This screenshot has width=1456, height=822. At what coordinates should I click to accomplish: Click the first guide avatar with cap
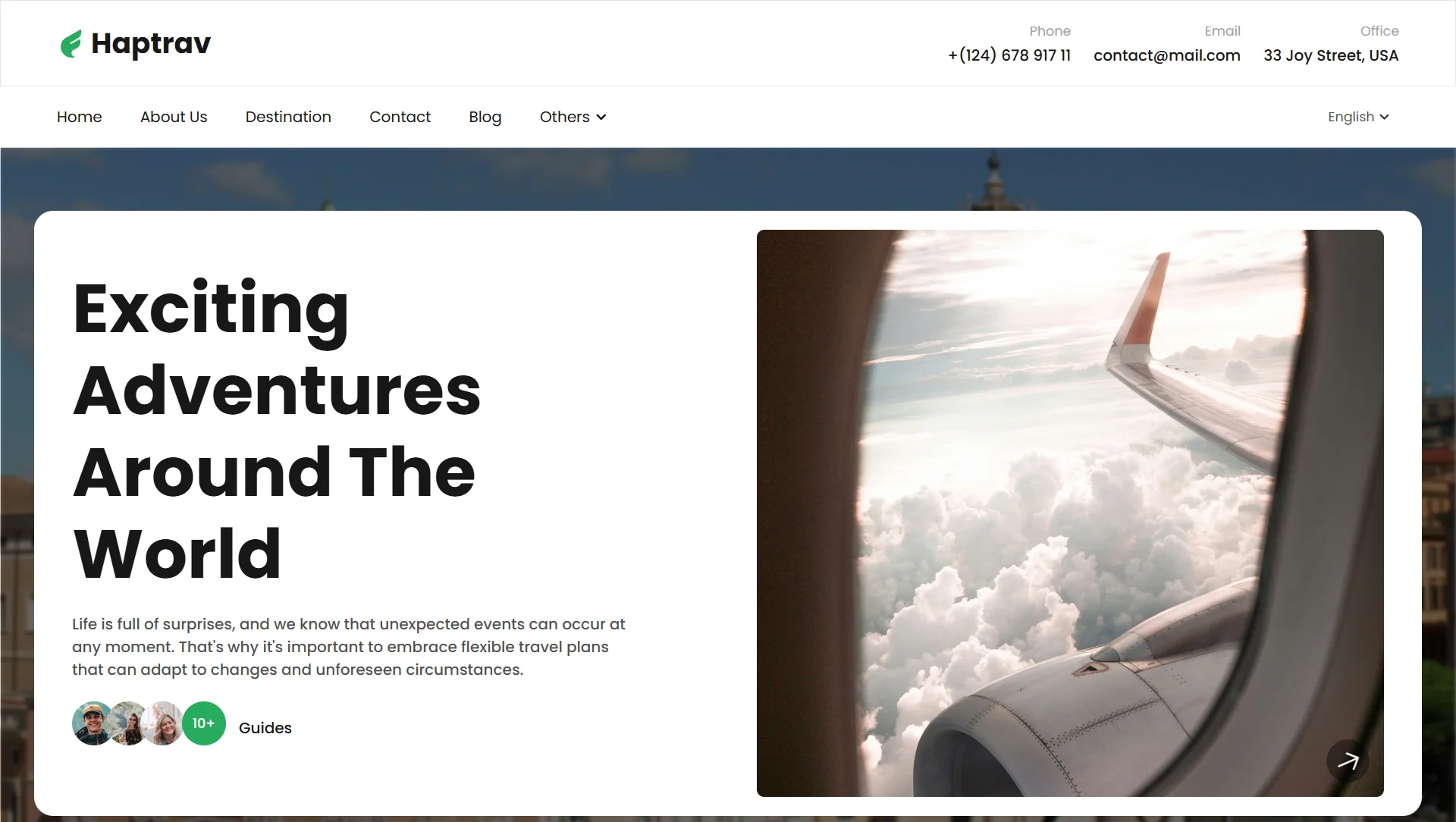[93, 723]
